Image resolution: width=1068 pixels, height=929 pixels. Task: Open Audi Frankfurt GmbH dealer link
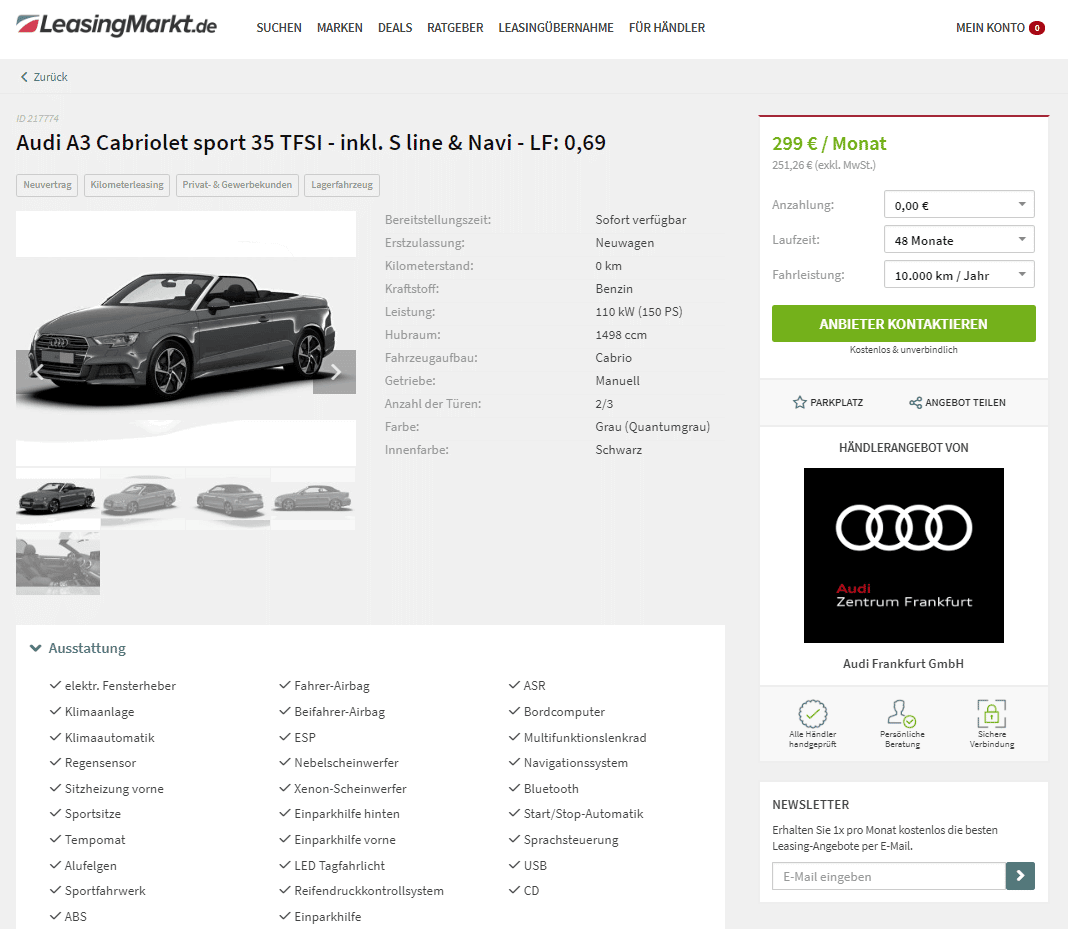[903, 663]
